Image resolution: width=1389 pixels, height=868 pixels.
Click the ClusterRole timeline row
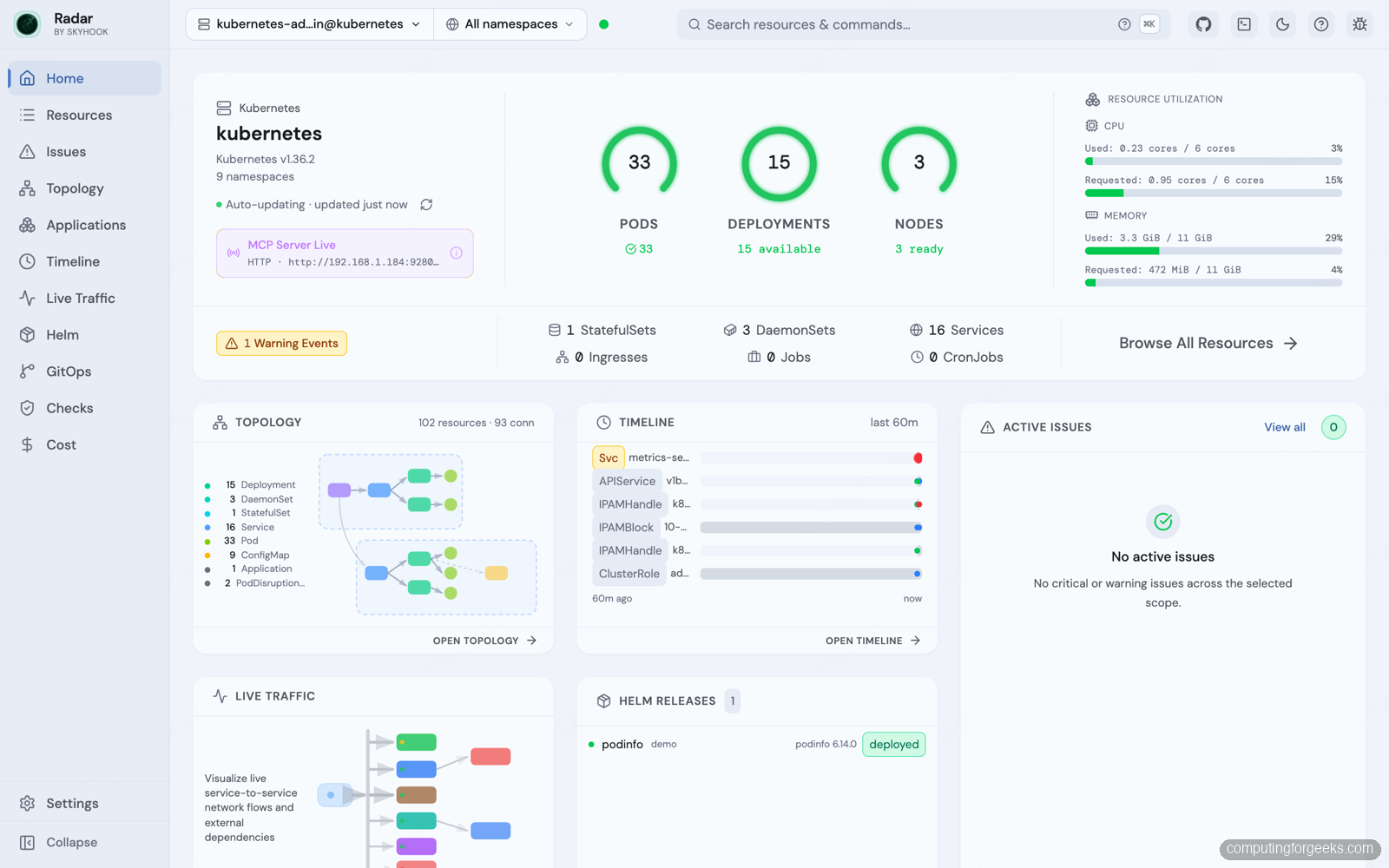tap(757, 574)
